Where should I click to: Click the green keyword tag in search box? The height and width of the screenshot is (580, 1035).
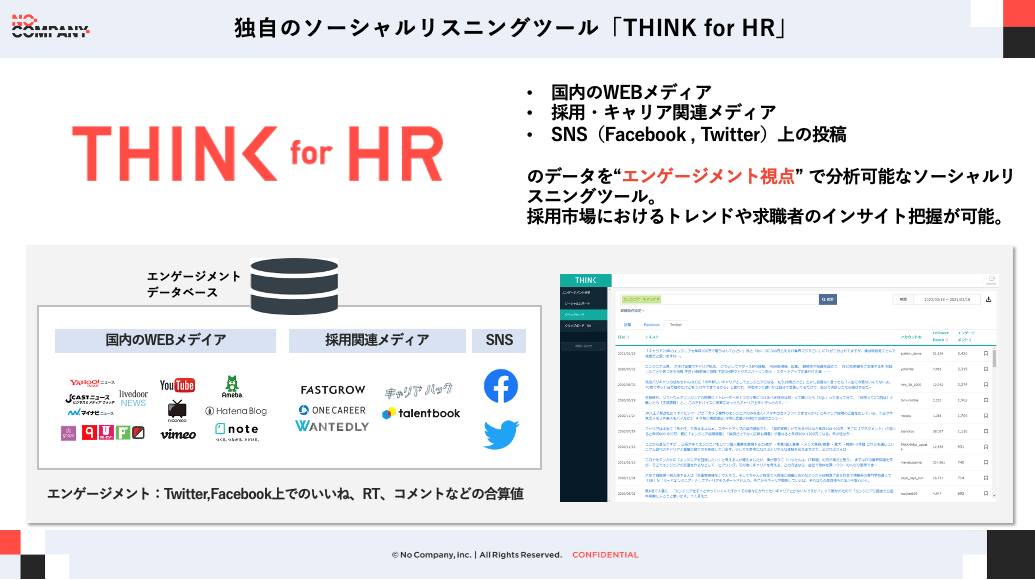pyautogui.click(x=642, y=300)
